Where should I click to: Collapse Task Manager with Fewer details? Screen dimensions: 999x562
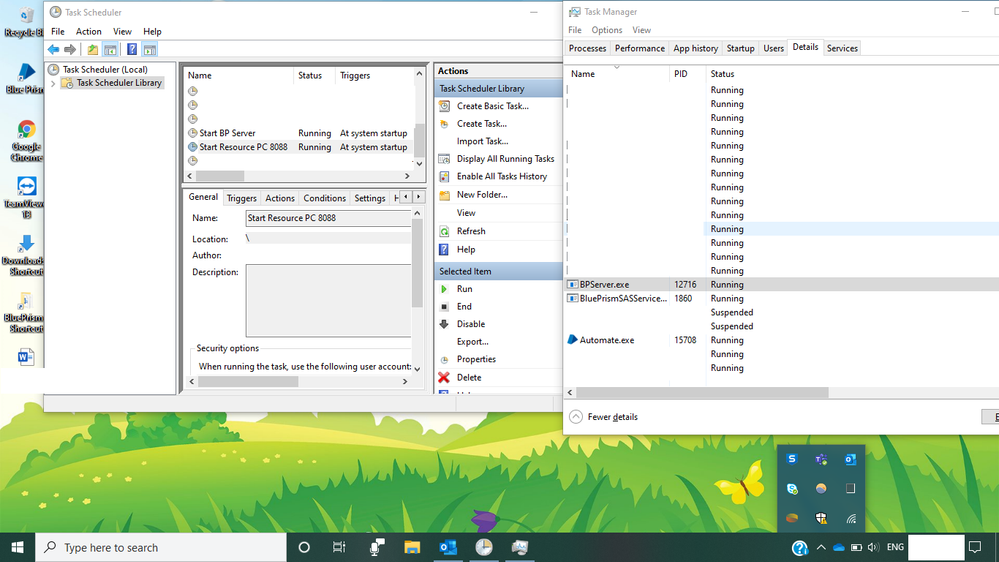tap(612, 417)
